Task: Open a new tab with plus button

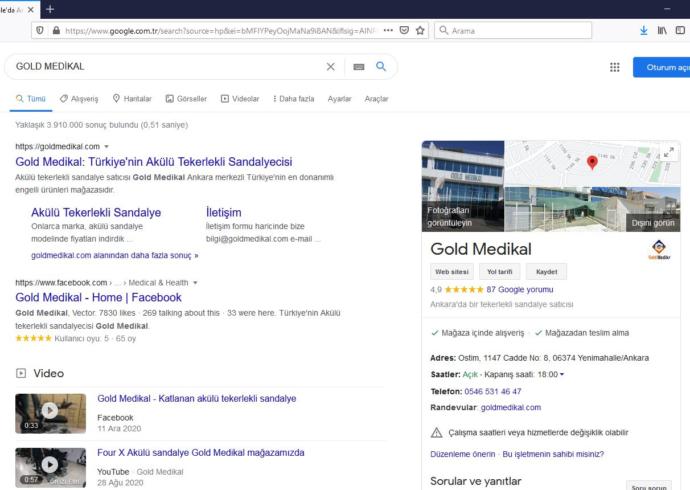Action: (x=50, y=9)
